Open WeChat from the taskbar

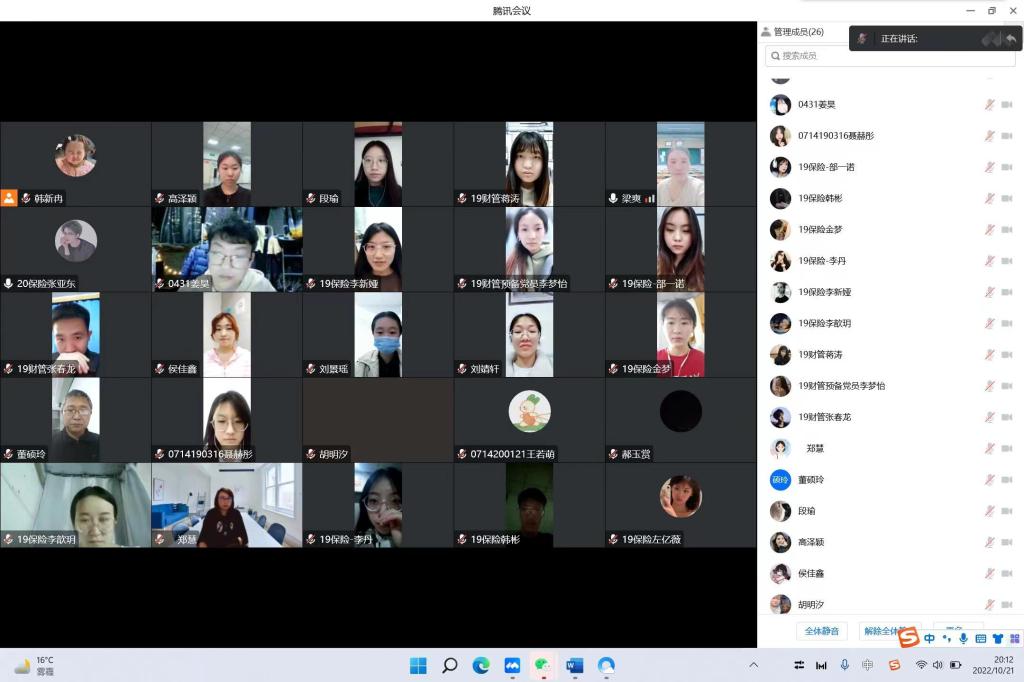pos(542,665)
